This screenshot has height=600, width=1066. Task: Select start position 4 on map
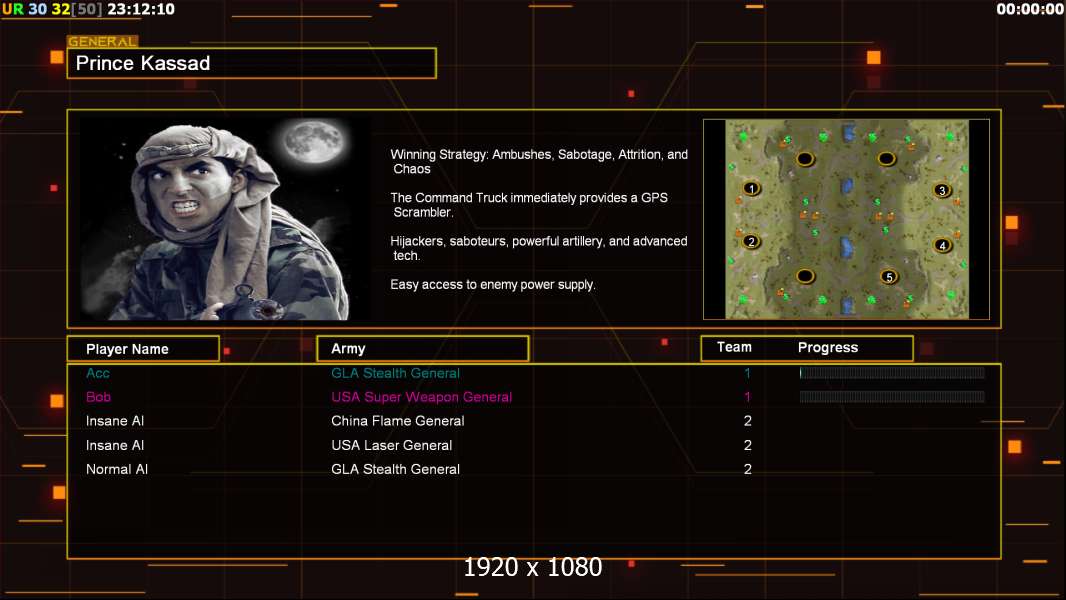(942, 245)
